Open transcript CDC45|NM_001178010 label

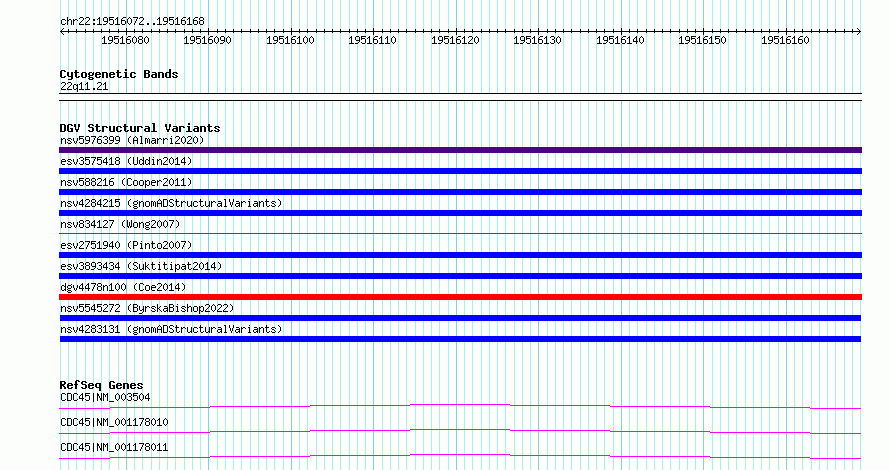(x=114, y=422)
